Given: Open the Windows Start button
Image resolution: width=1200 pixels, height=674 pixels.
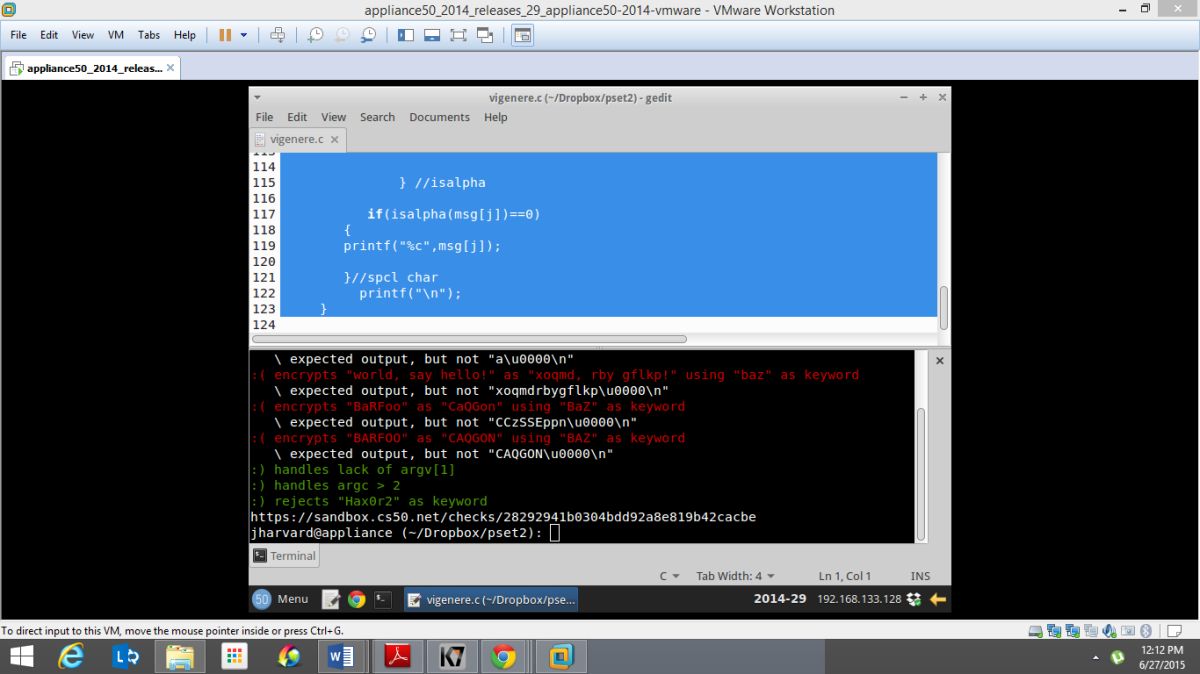Looking at the screenshot, I should click(19, 657).
